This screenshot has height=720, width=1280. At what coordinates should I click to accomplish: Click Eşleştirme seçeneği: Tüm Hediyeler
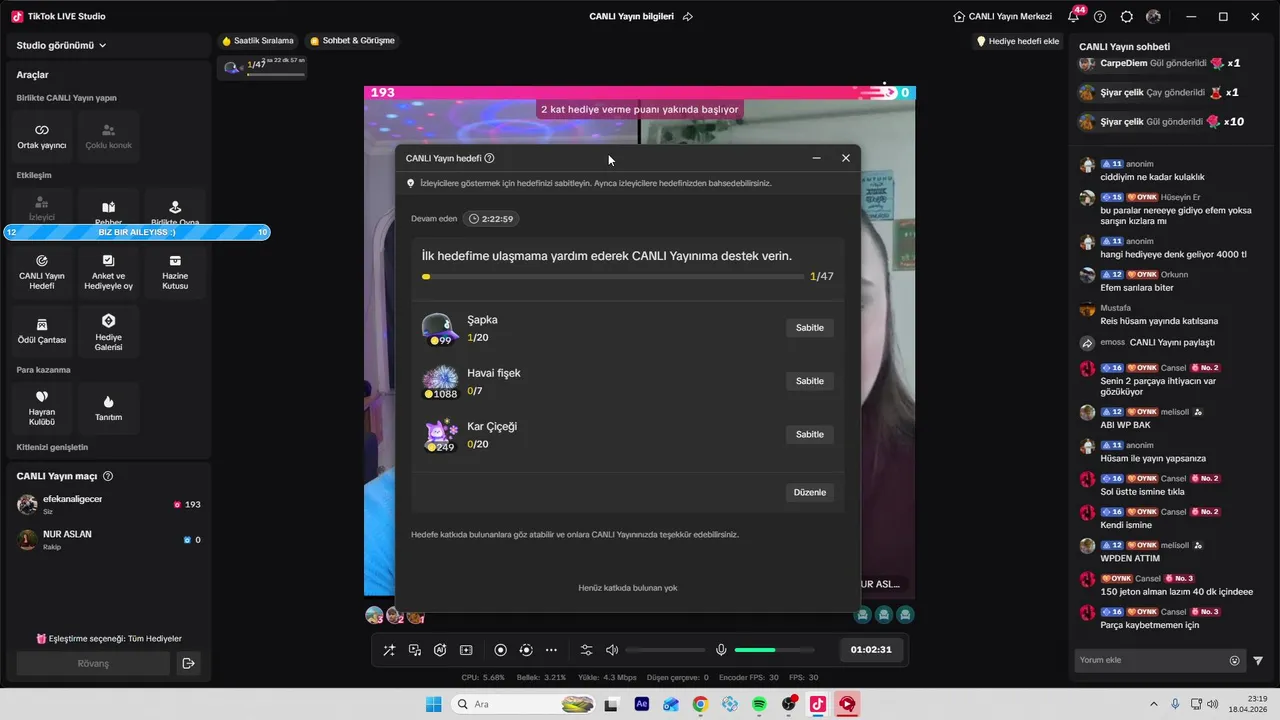click(x=109, y=638)
